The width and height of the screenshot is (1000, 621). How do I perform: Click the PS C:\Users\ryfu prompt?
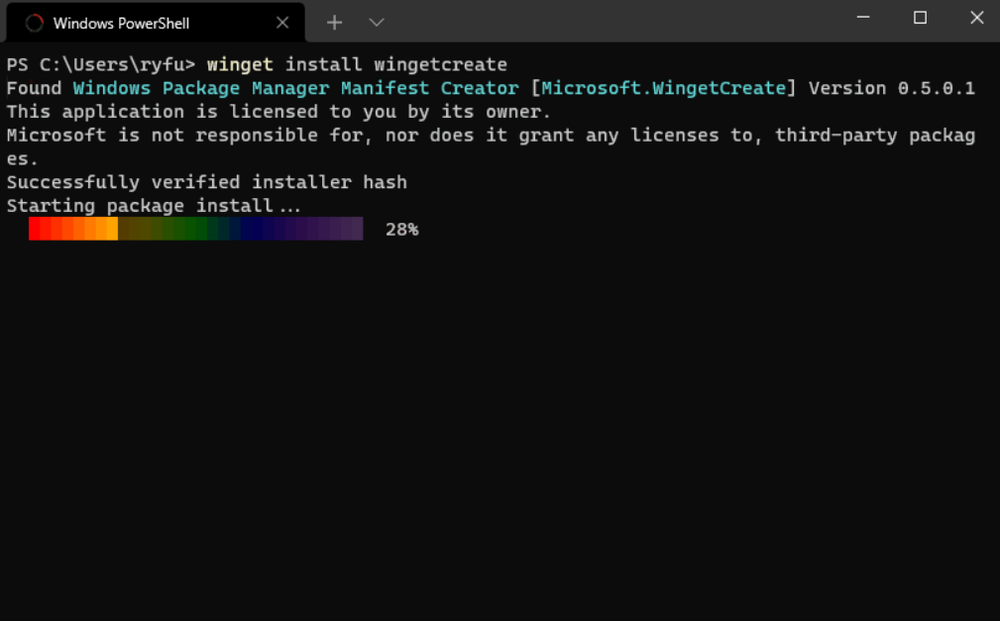click(101, 64)
